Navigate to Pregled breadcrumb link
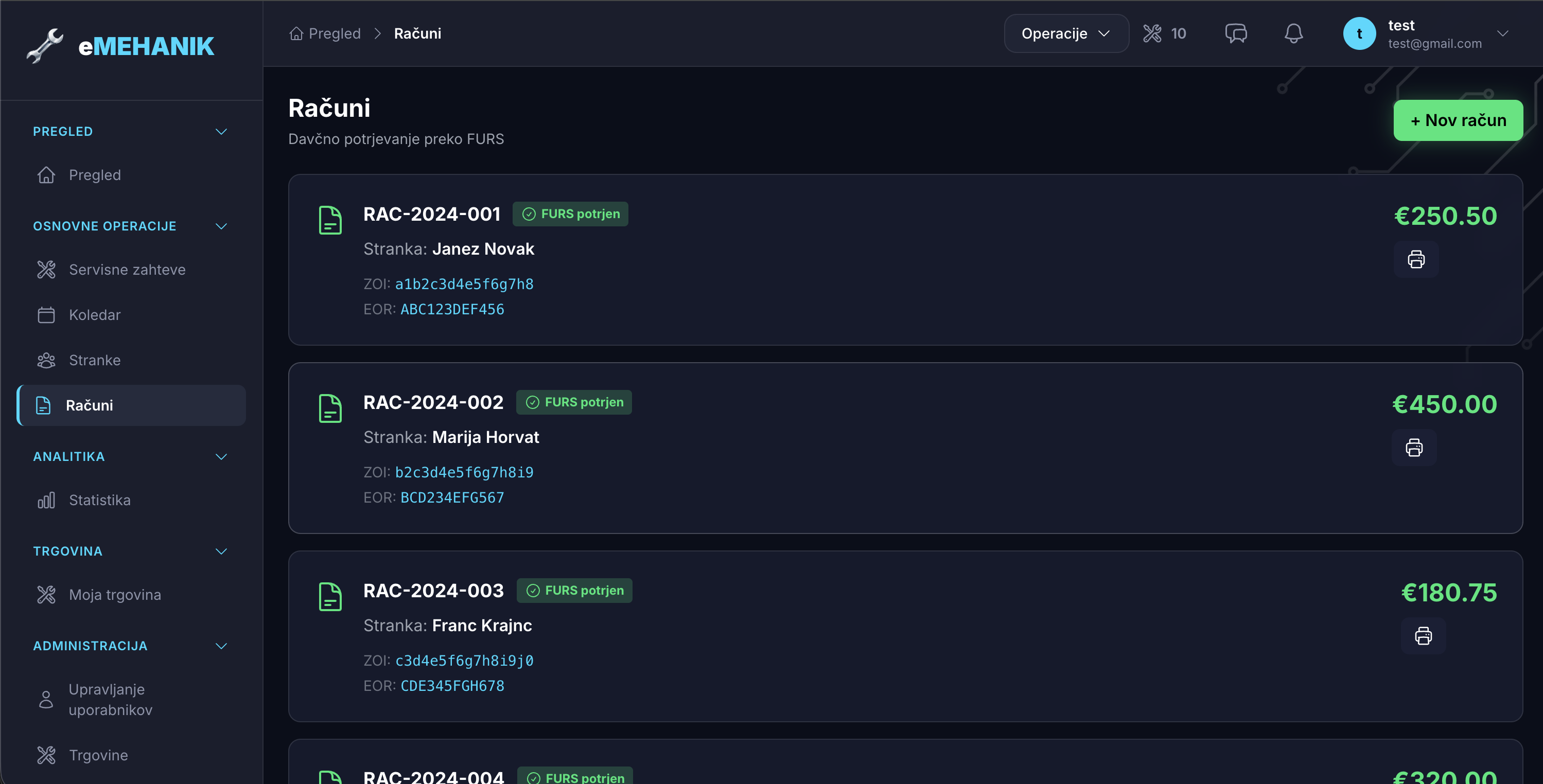1543x784 pixels. coord(334,33)
